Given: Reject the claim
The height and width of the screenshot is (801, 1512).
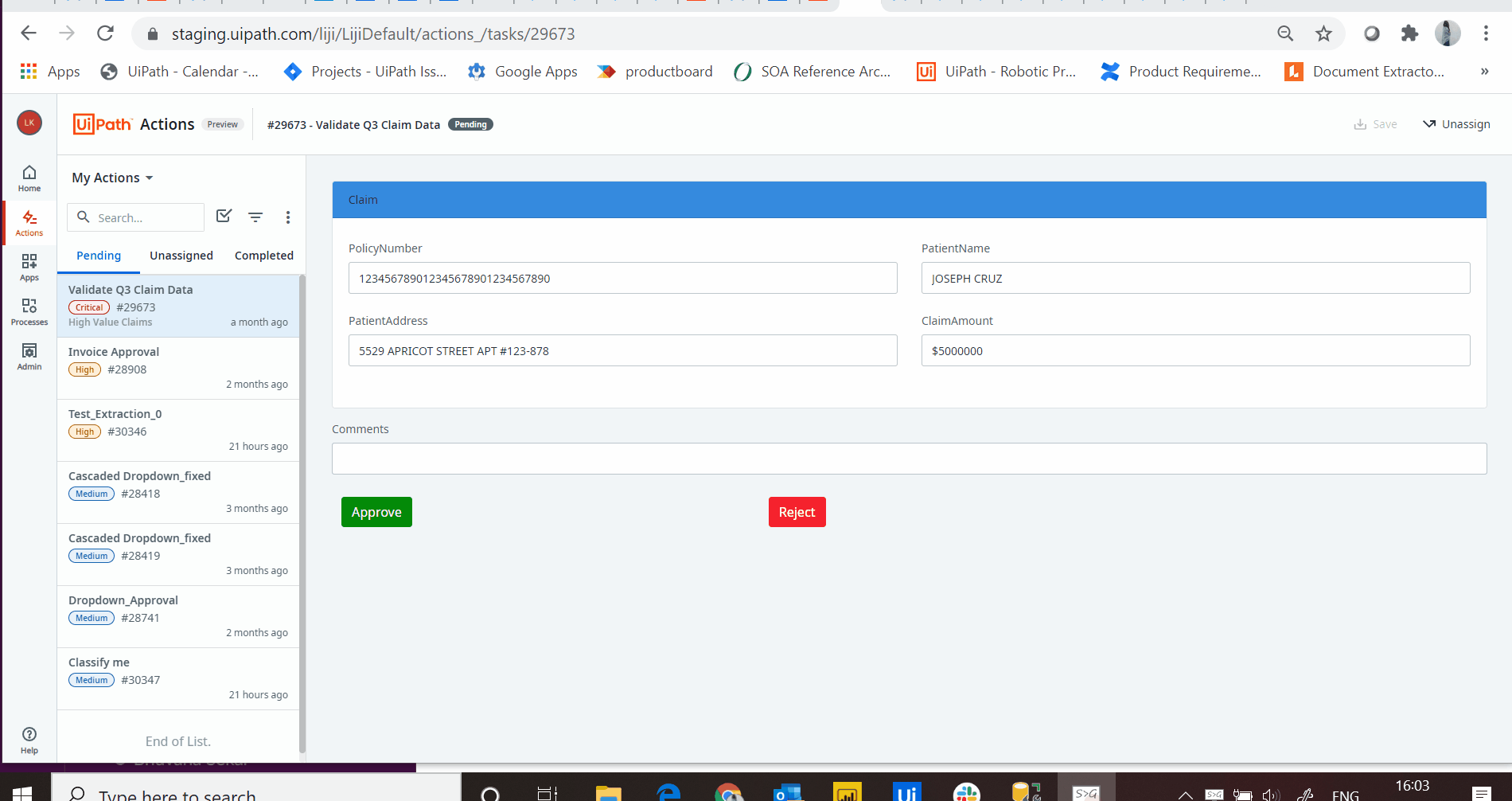Looking at the screenshot, I should tap(797, 512).
